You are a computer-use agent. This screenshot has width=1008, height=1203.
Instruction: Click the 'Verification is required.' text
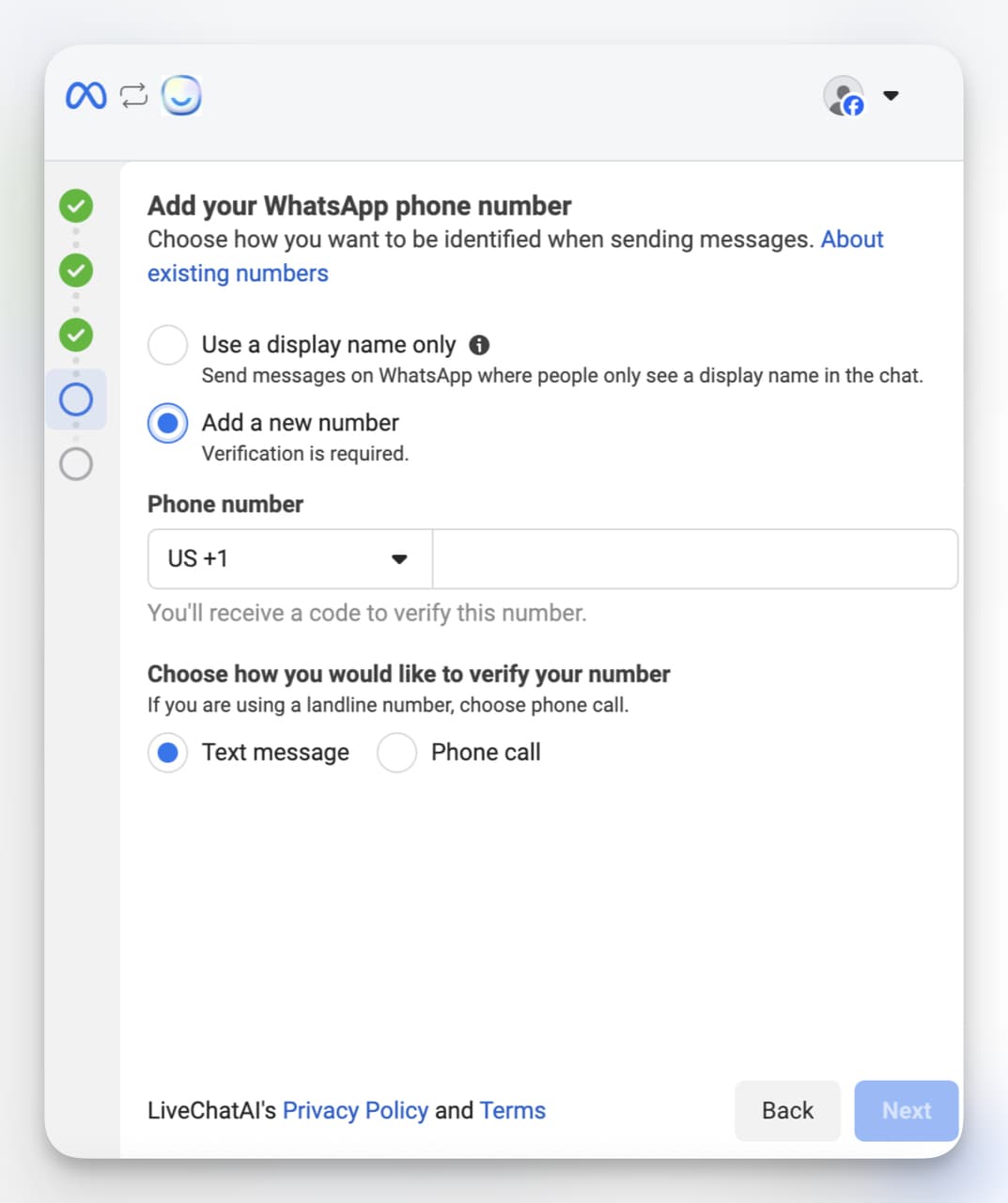[x=305, y=453]
